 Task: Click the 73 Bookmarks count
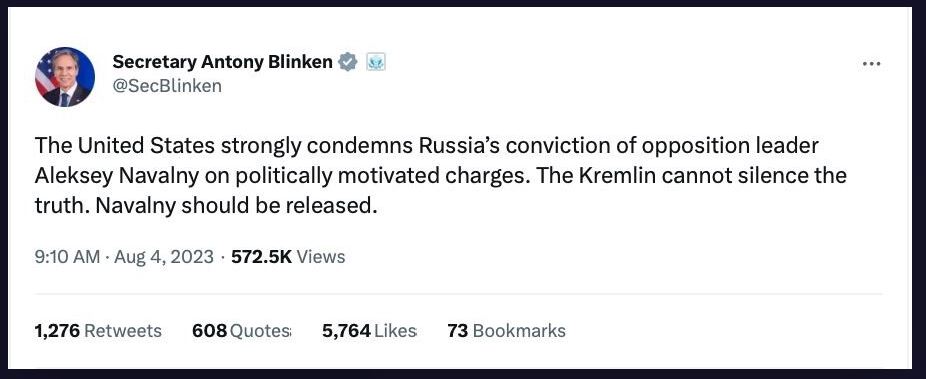click(506, 331)
